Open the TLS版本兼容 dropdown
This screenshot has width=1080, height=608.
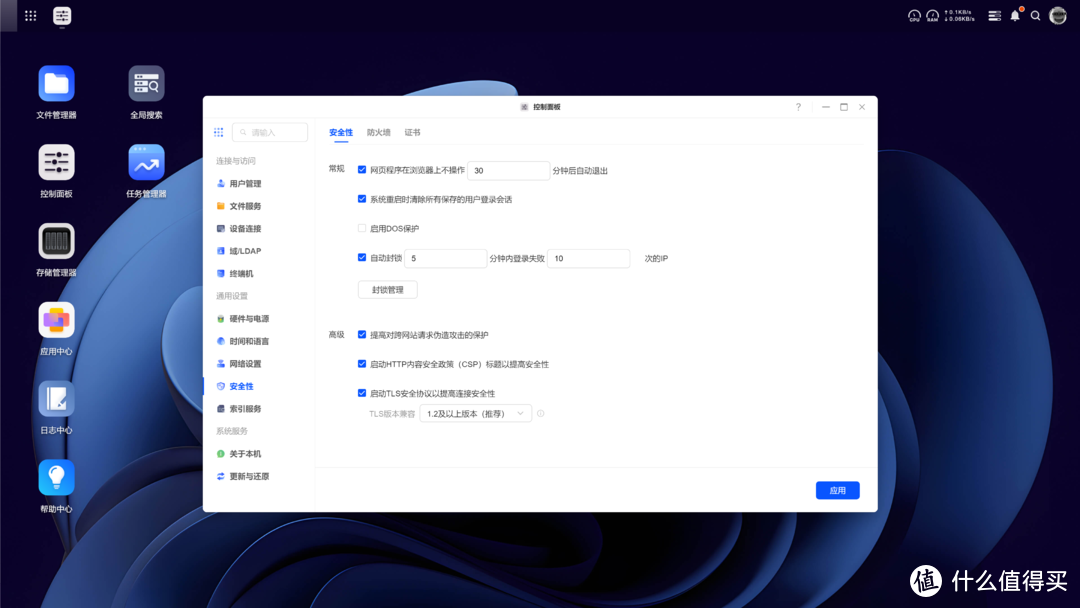pos(476,412)
